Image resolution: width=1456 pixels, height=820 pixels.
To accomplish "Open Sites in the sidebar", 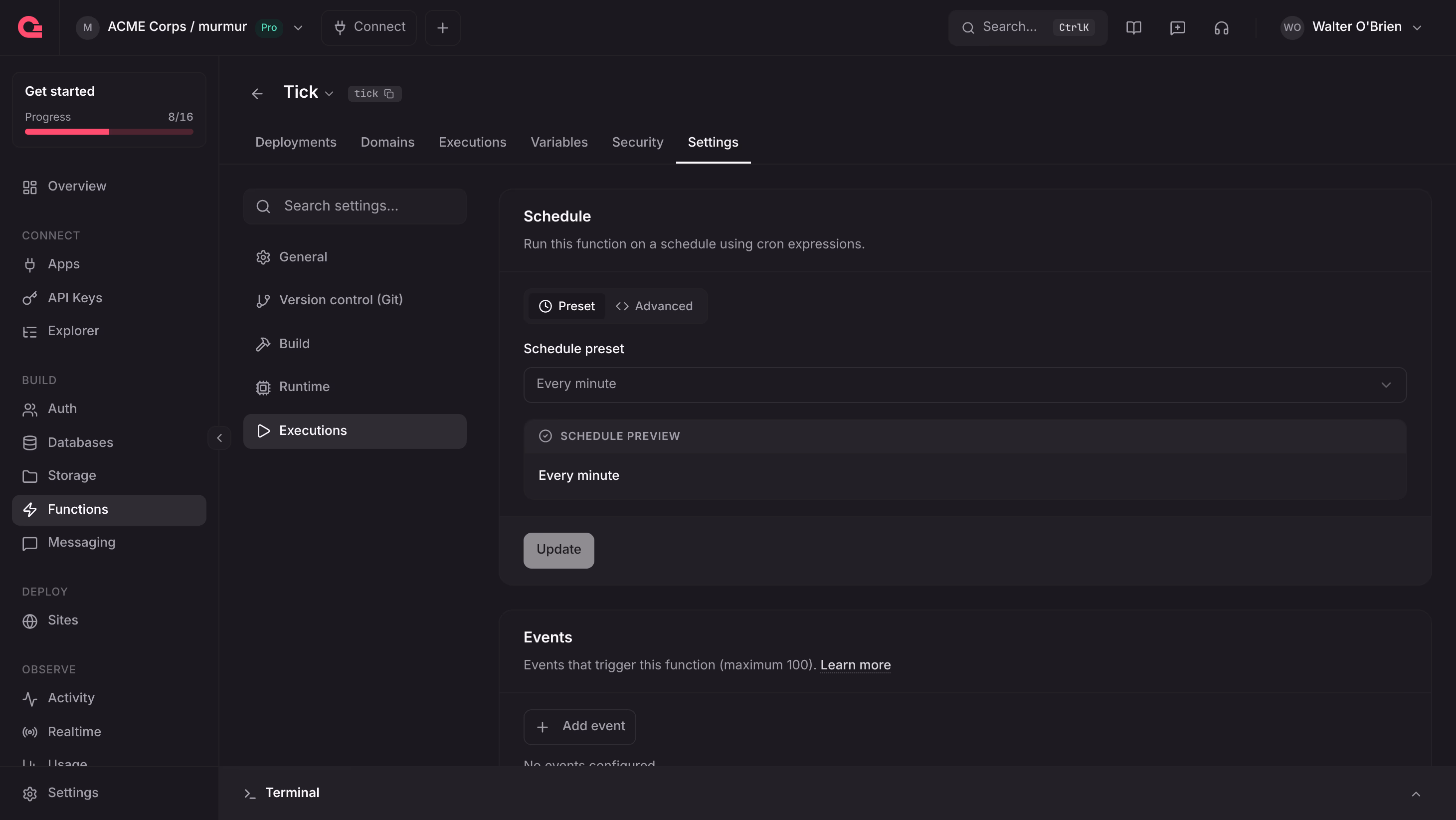I will click(x=109, y=620).
